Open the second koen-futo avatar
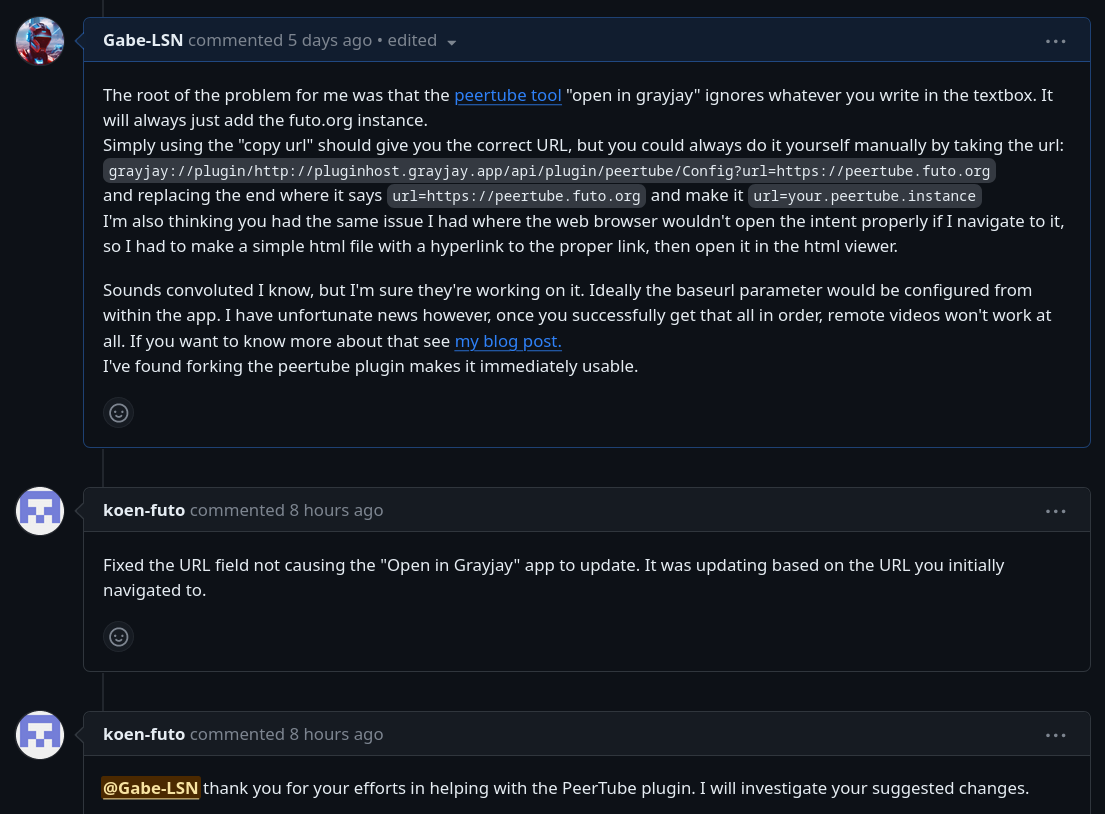 coord(40,735)
